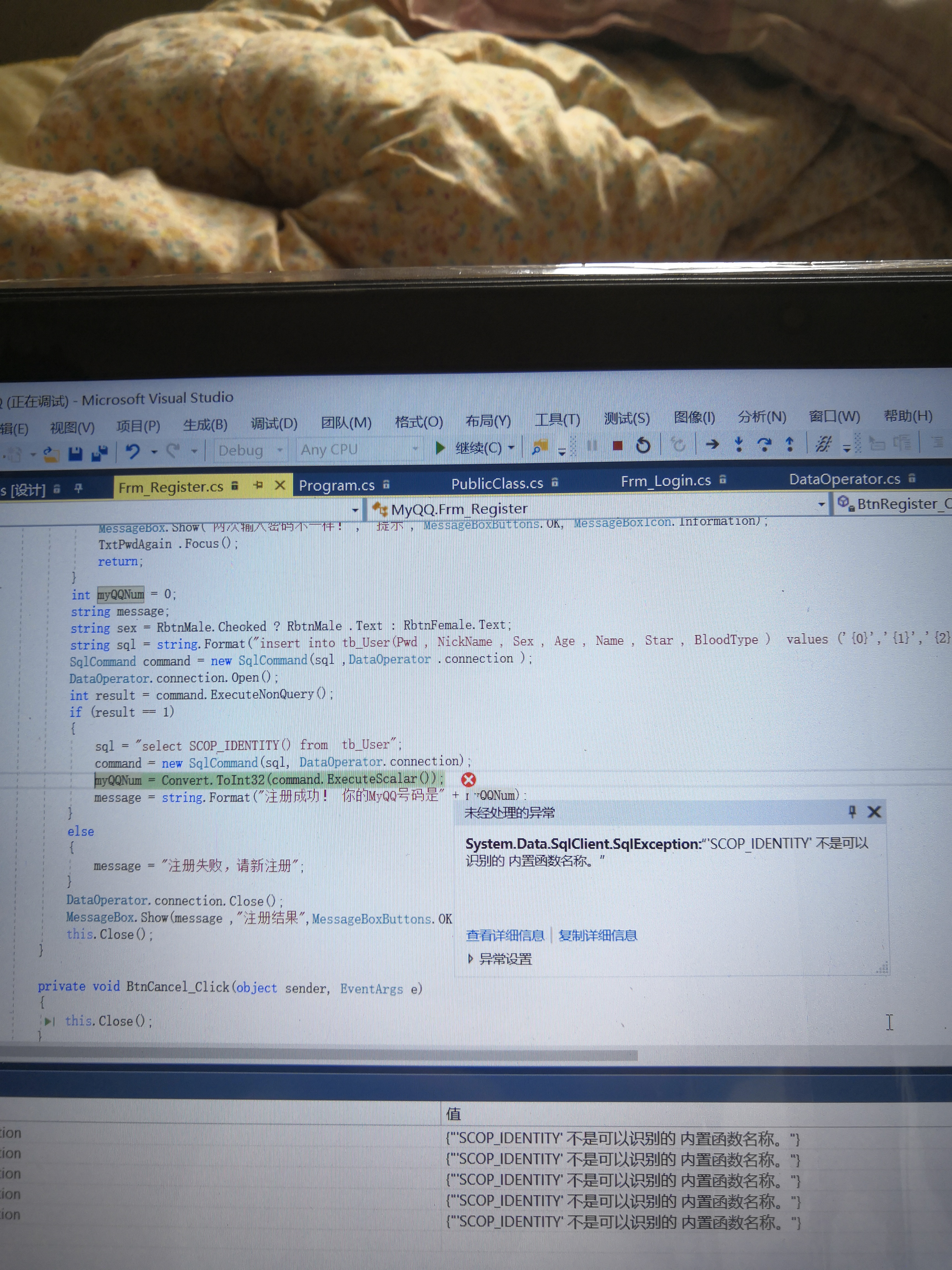Click the MyQQ.Frm_Register class icon

click(x=380, y=509)
